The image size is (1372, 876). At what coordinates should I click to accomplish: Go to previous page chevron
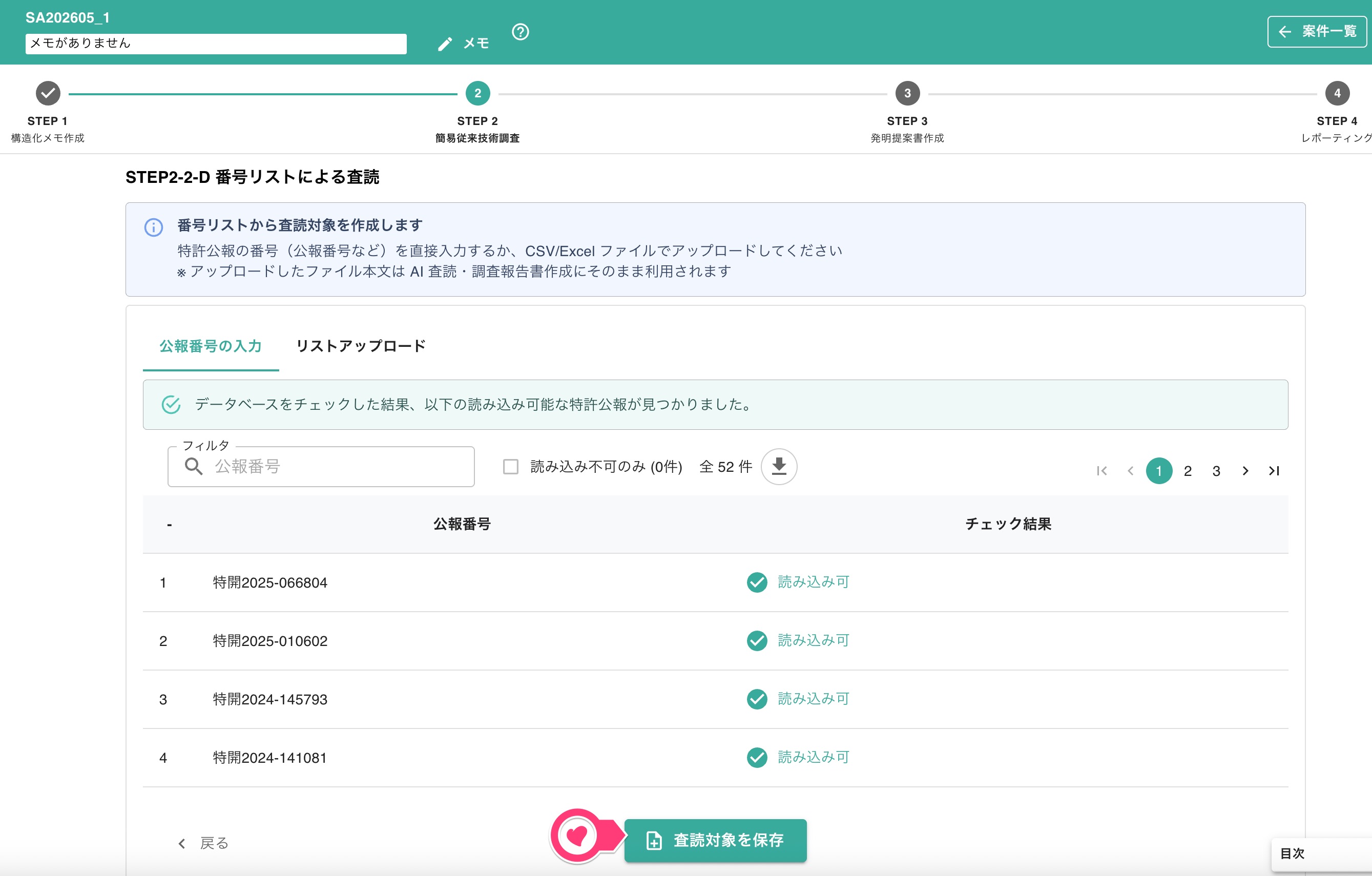pyautogui.click(x=1130, y=471)
